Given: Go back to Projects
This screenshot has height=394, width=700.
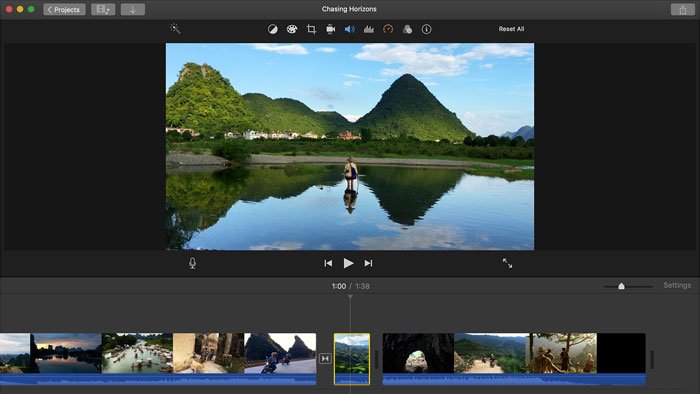Looking at the screenshot, I should (64, 9).
